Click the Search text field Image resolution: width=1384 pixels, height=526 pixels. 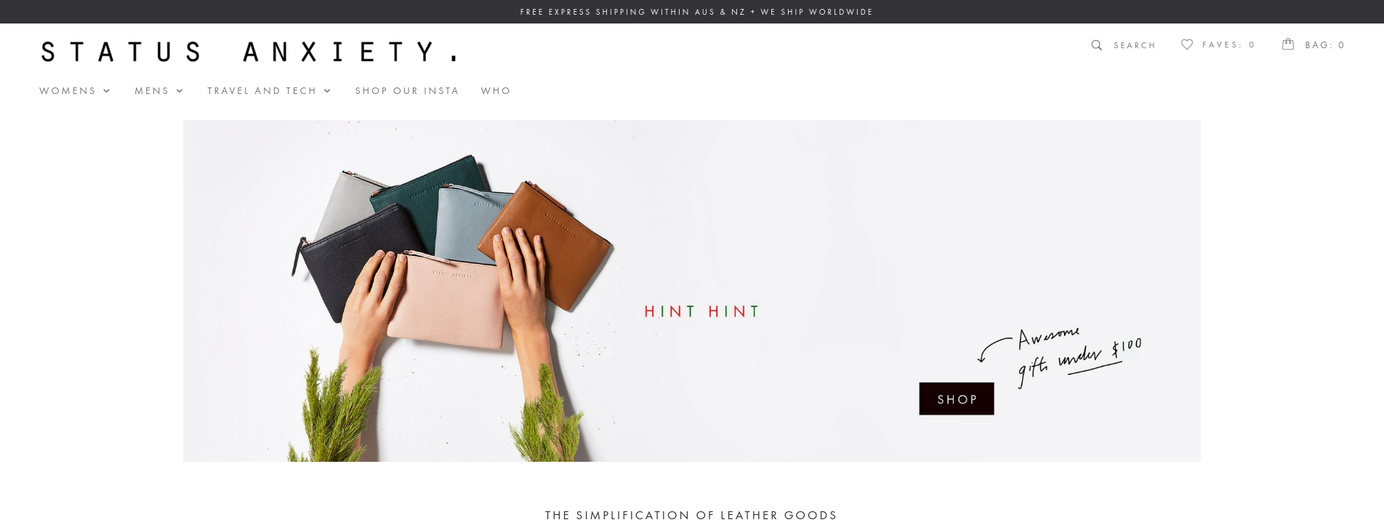(x=1135, y=45)
